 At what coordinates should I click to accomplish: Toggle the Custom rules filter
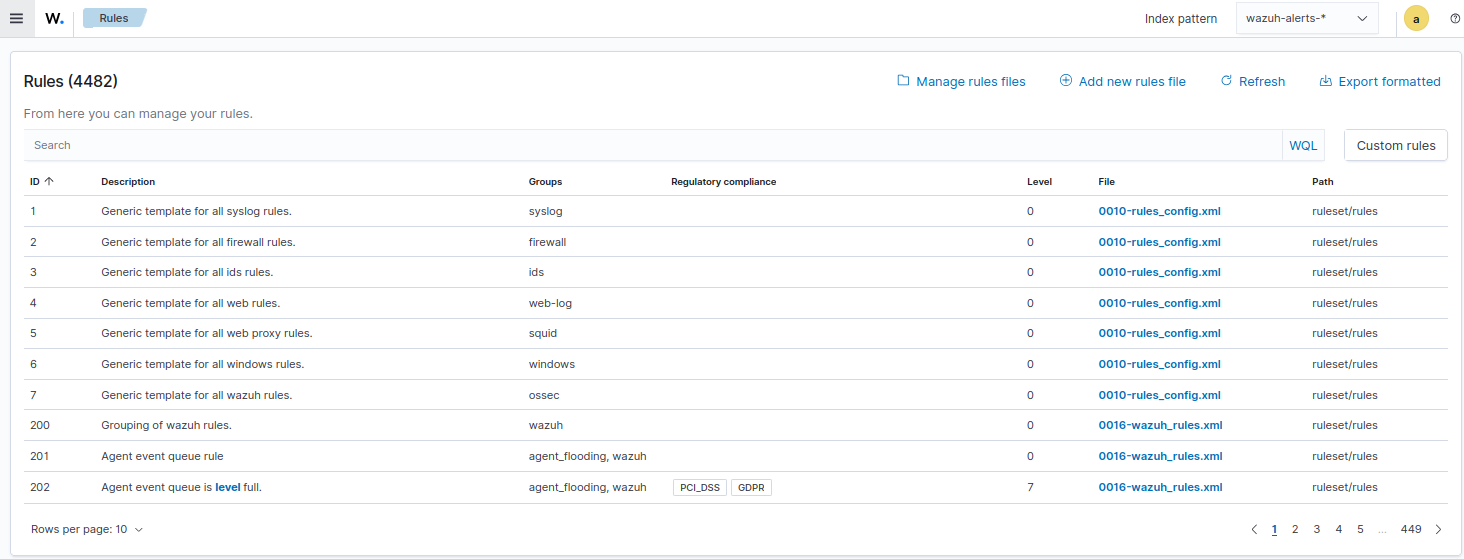point(1395,145)
